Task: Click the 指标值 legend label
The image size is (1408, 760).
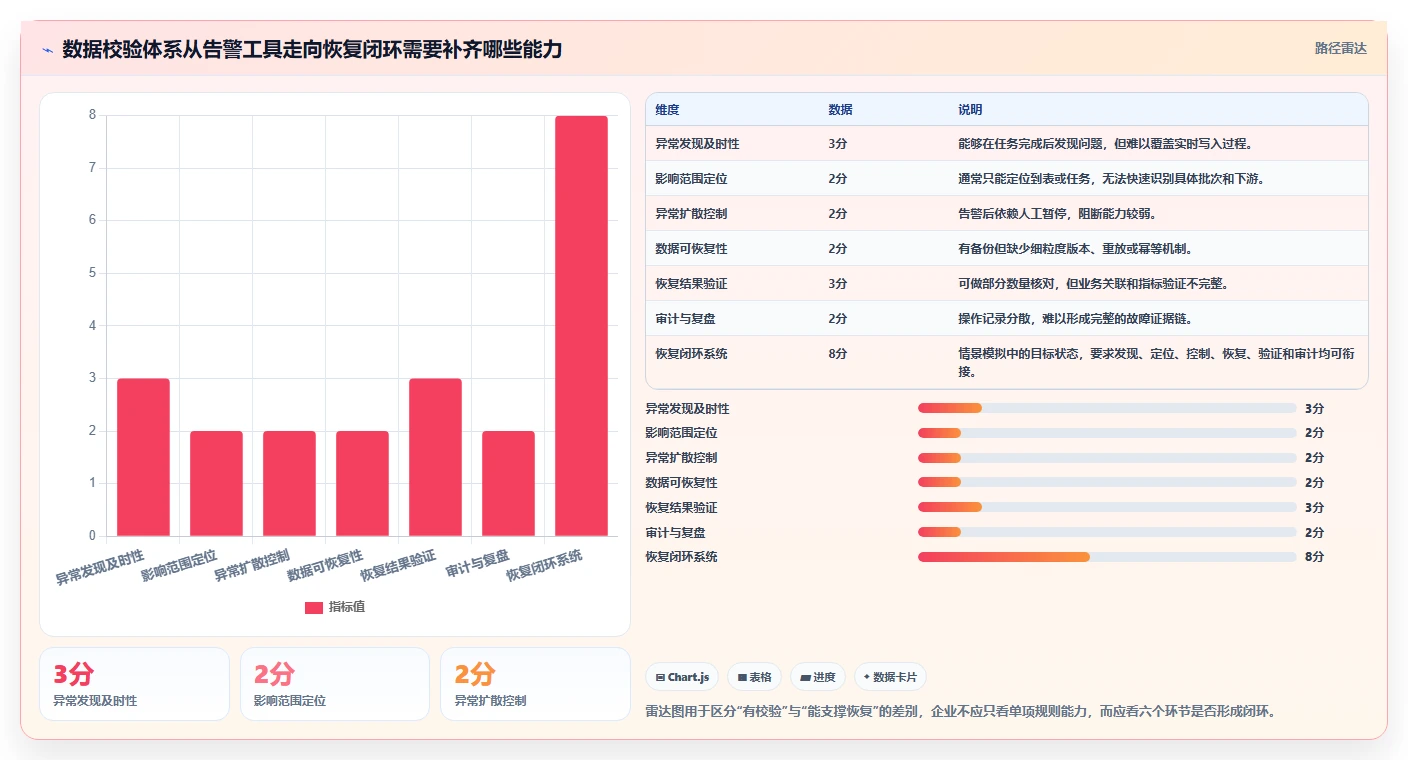Action: tap(347, 607)
